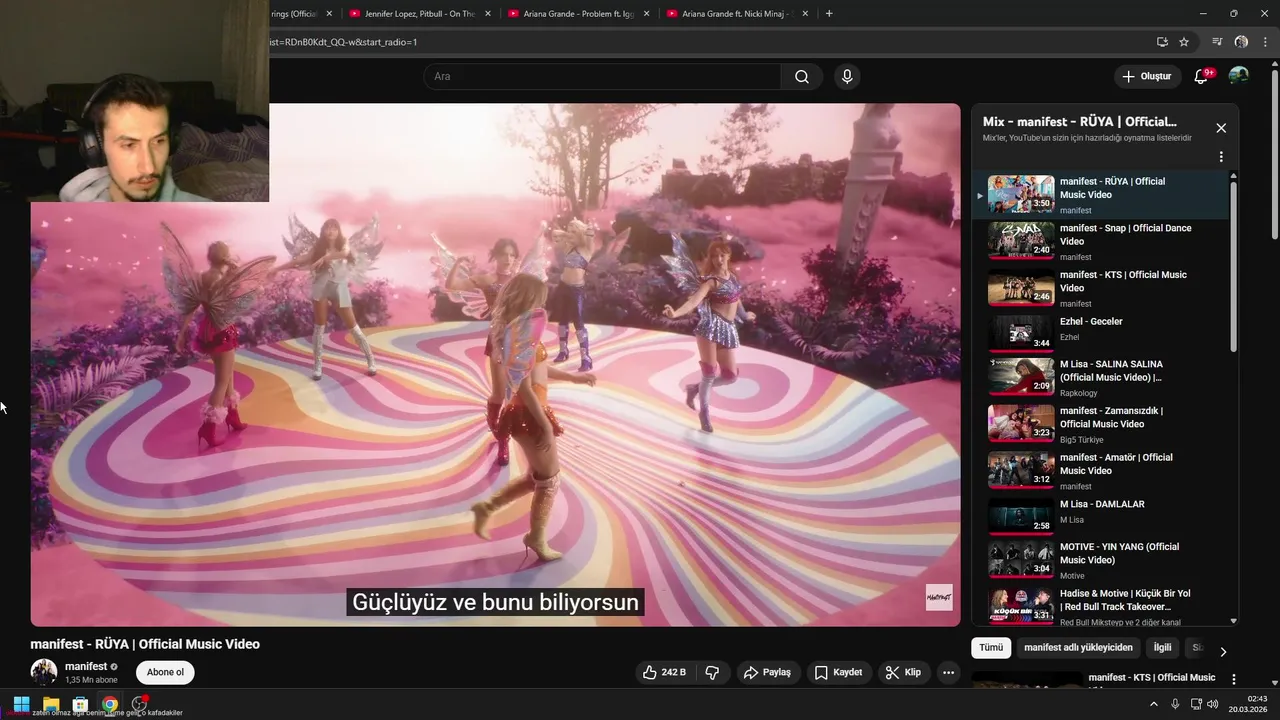1280x720 pixels.
Task: Open taskbar volume control
Action: coord(1212,704)
